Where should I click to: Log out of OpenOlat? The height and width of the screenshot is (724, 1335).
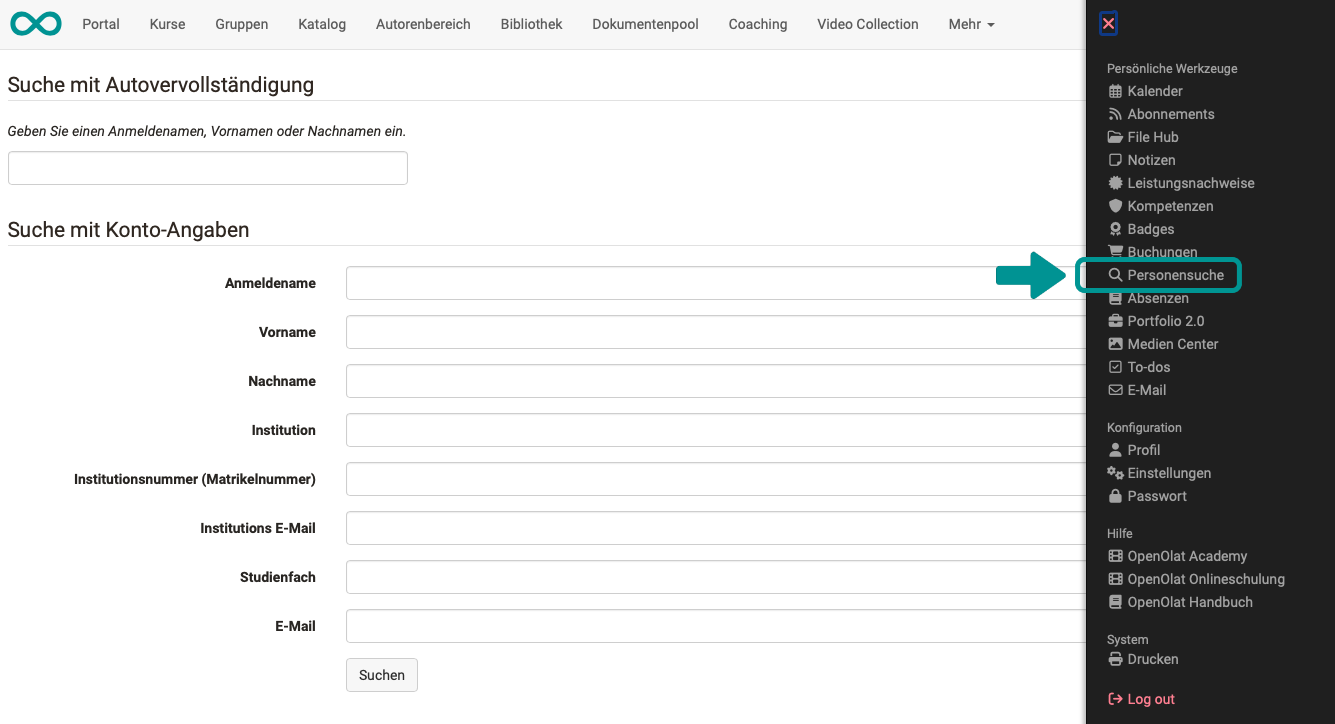[x=1150, y=699]
